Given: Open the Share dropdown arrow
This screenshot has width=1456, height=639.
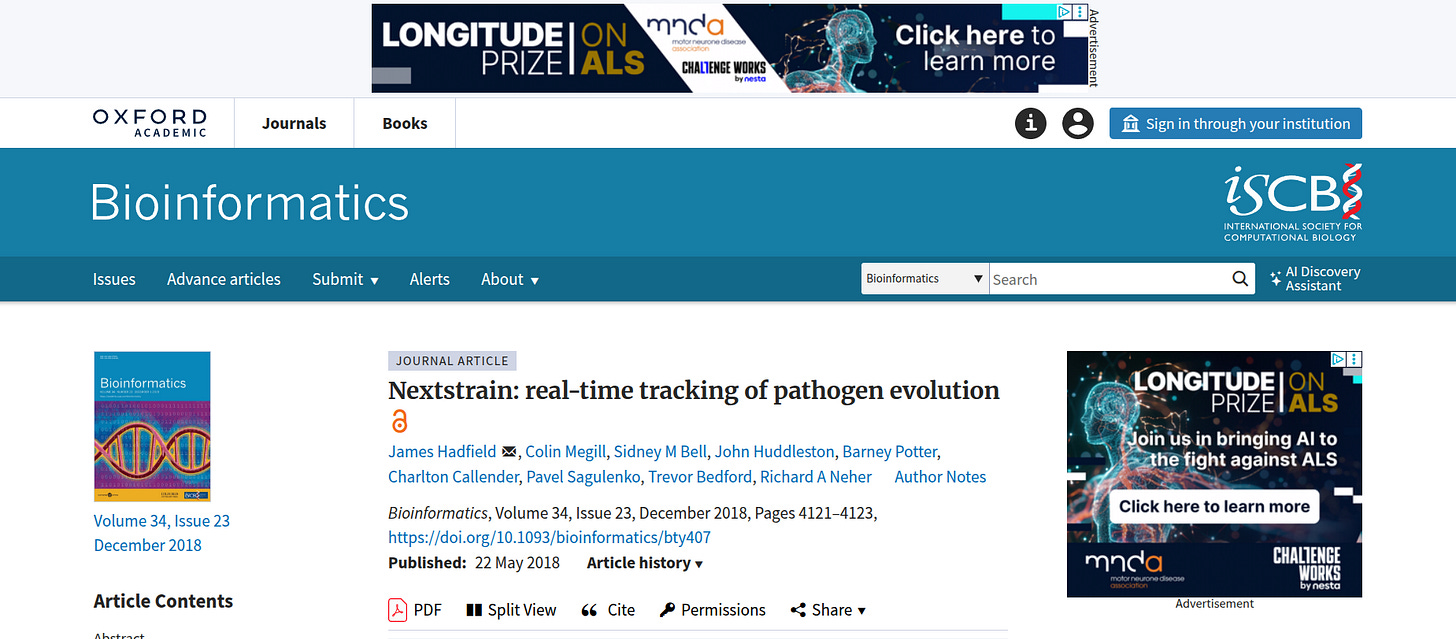Looking at the screenshot, I should (x=862, y=611).
